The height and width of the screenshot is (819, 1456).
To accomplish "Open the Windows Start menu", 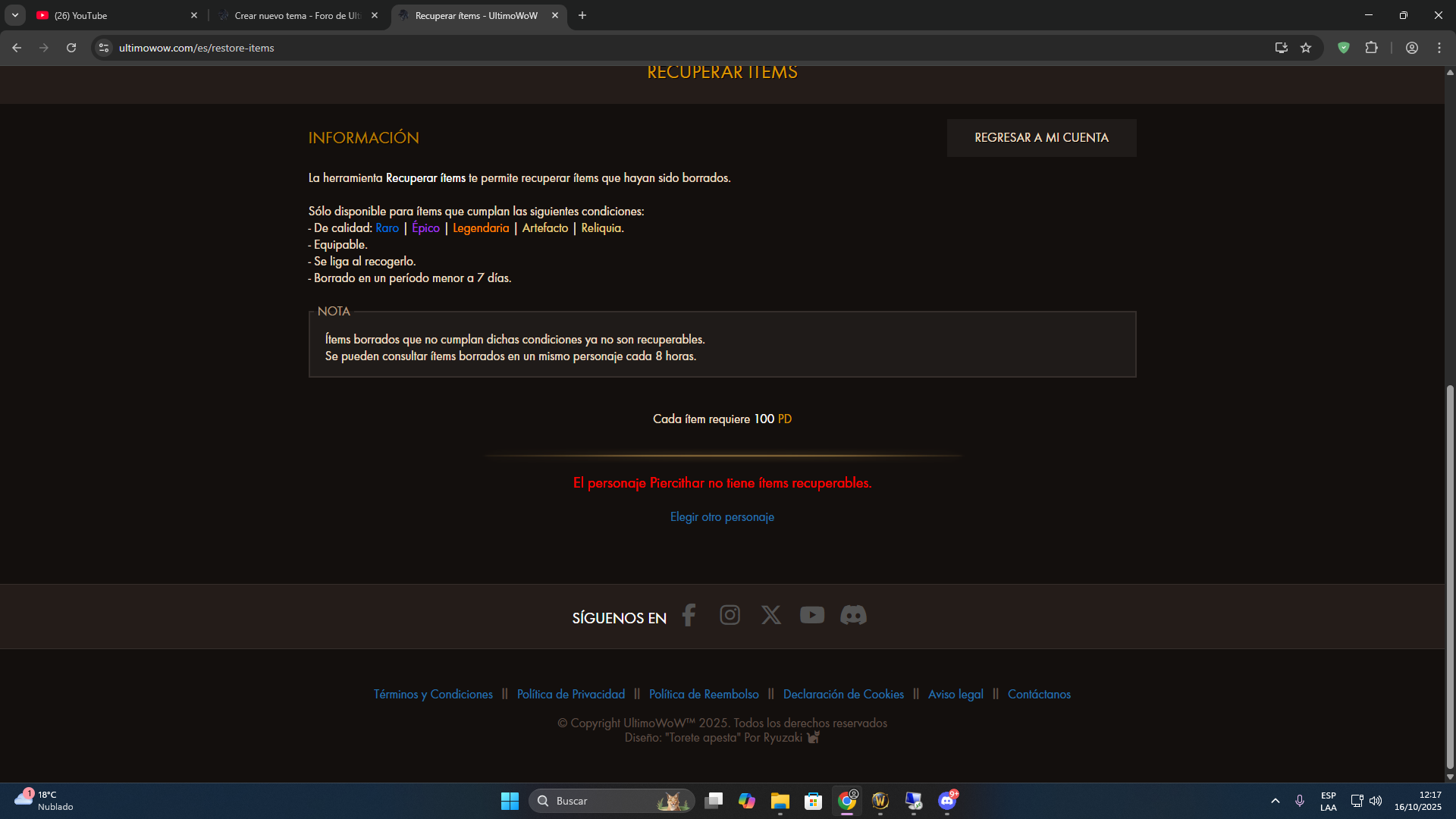I will 510,801.
